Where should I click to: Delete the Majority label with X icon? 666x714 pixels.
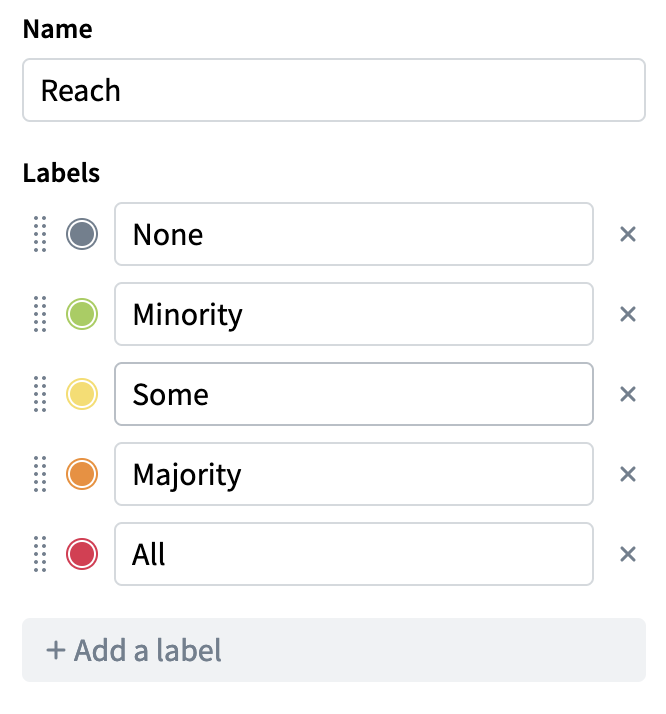tap(628, 474)
